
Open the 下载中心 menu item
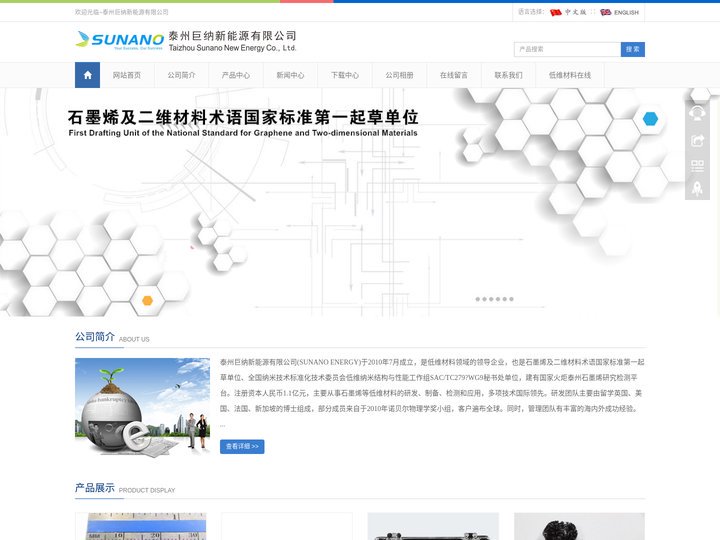345,75
